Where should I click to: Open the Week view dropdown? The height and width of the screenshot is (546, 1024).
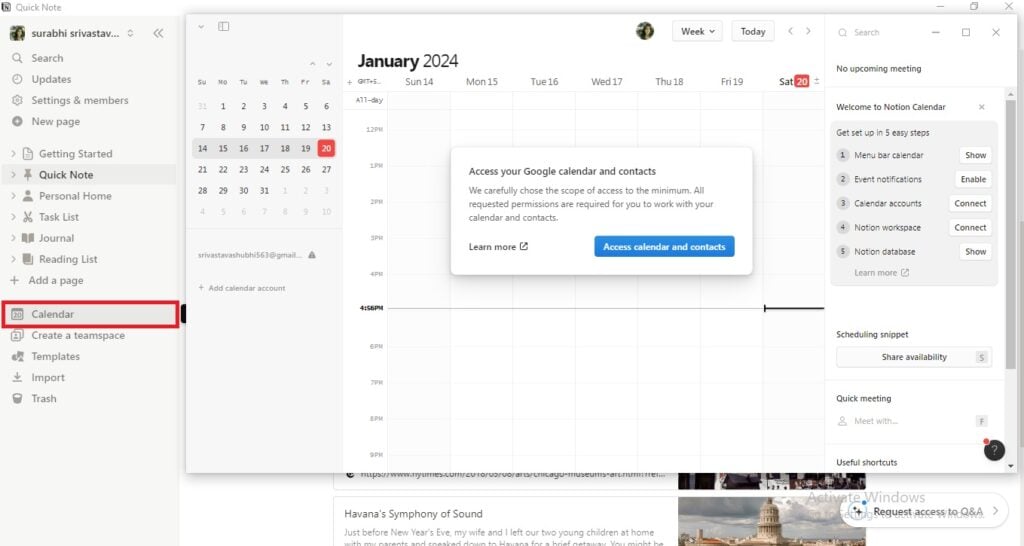(697, 31)
